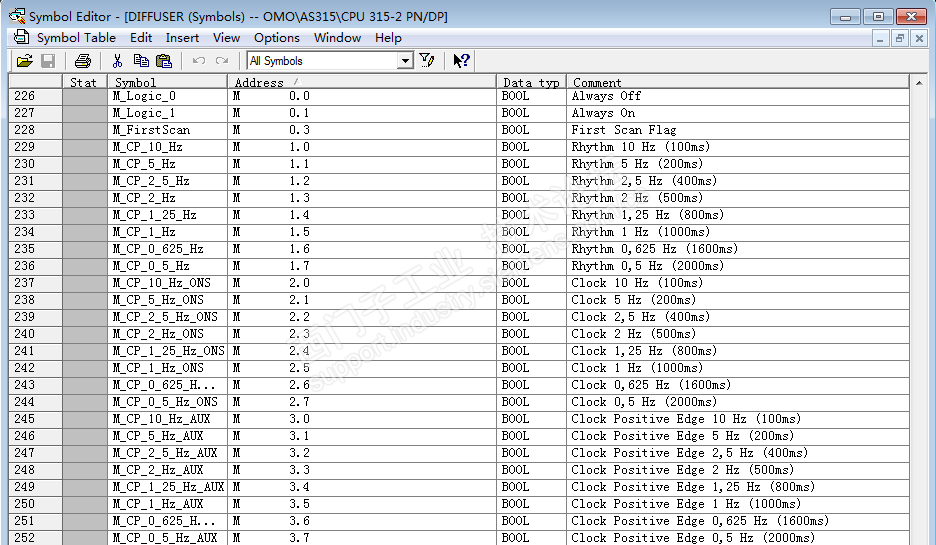Open the Help menu
The width and height of the screenshot is (936, 545).
388,38
